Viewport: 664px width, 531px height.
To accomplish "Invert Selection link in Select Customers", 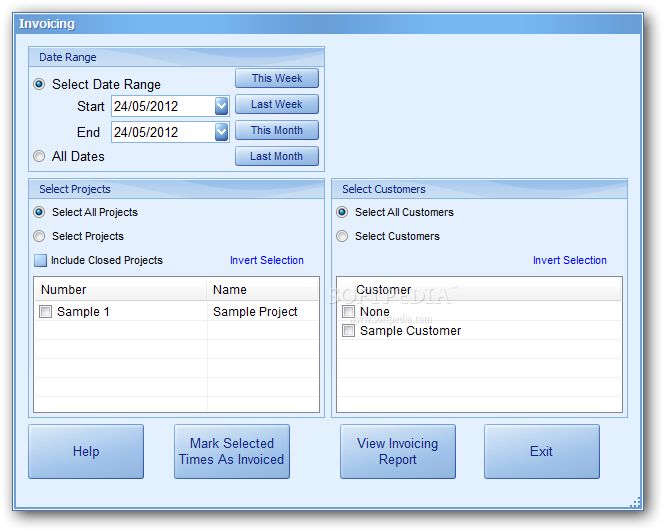I will [x=570, y=260].
